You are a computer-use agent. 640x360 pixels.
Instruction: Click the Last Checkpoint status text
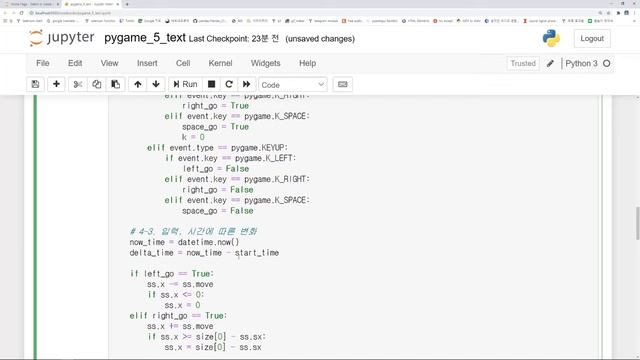pyautogui.click(x=234, y=39)
